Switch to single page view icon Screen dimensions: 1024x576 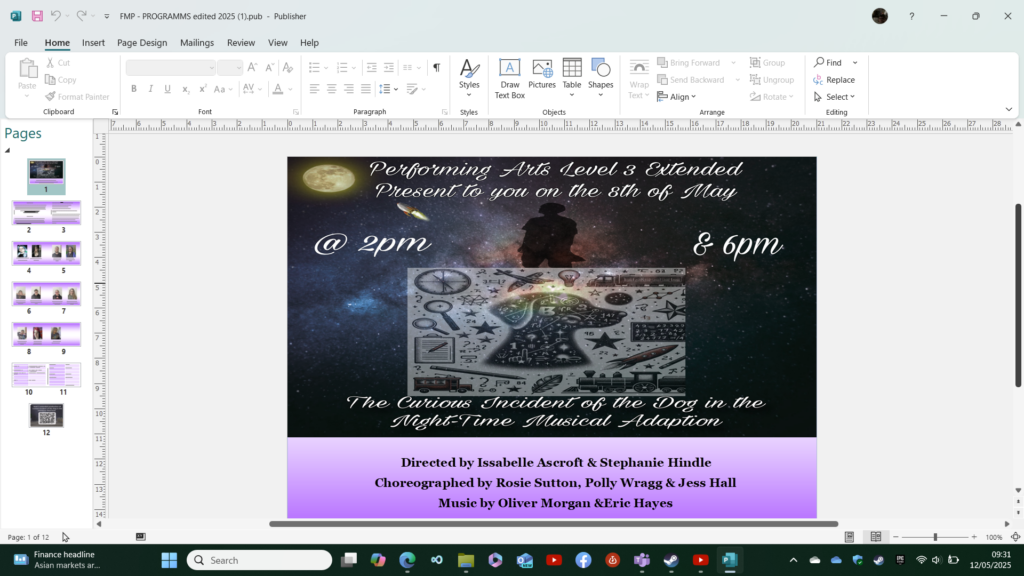(x=849, y=537)
